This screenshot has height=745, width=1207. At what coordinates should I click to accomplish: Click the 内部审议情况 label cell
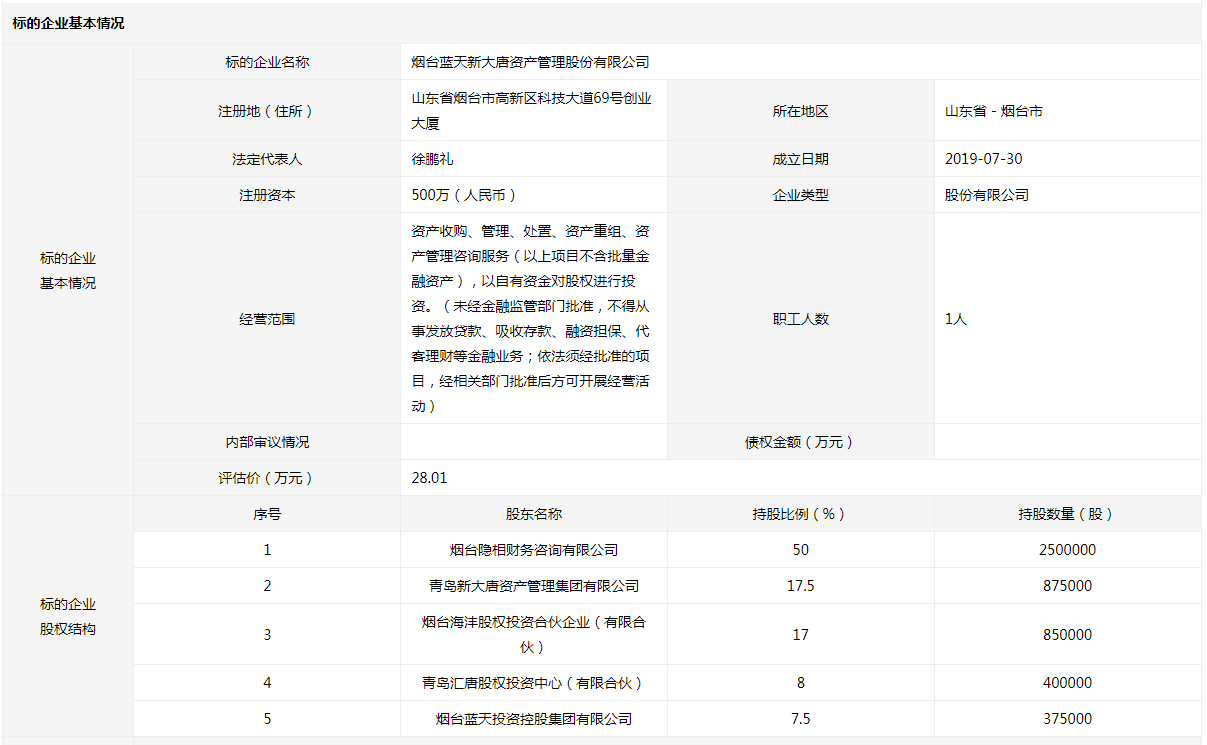click(266, 442)
